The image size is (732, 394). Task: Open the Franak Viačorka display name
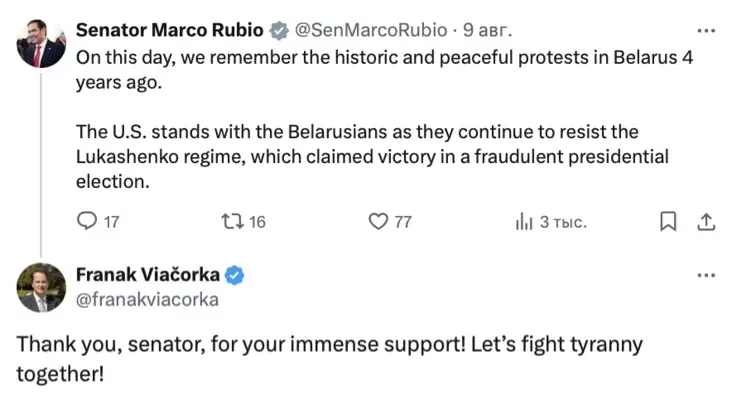click(x=148, y=274)
